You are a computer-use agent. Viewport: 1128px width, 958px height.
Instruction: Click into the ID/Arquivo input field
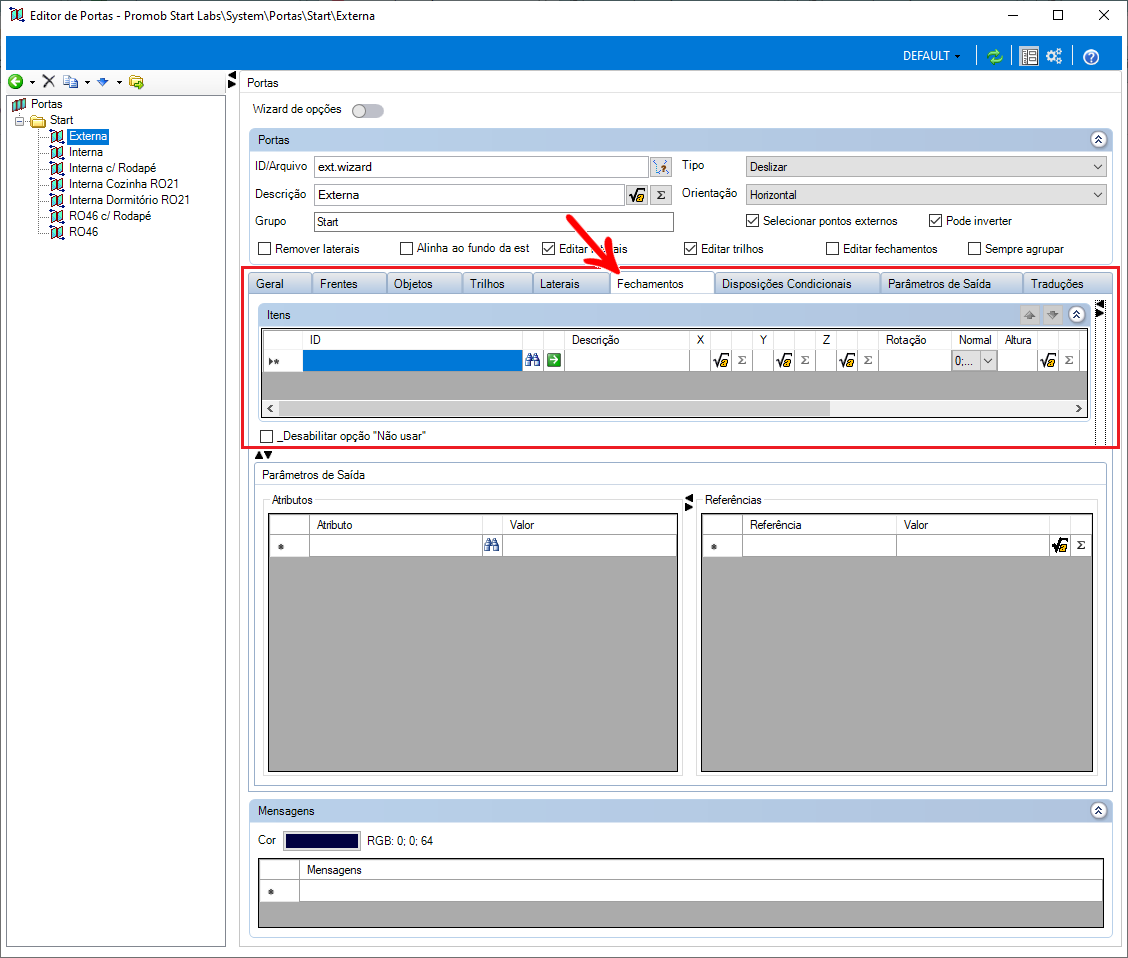tap(481, 167)
